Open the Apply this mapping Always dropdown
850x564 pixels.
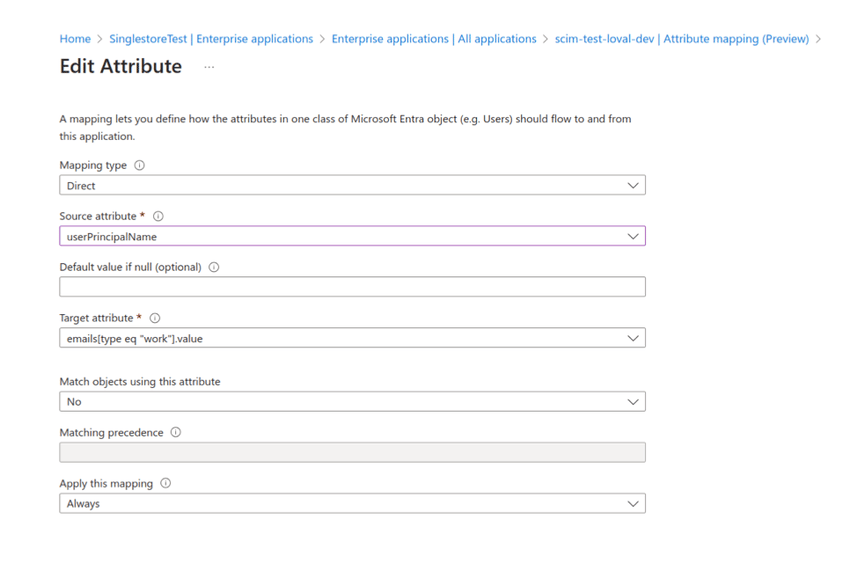click(352, 504)
